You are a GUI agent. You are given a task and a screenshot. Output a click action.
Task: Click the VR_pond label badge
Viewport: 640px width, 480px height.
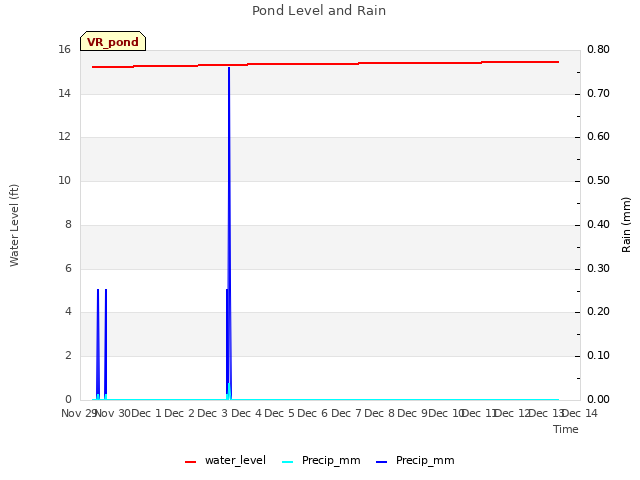[x=113, y=41]
